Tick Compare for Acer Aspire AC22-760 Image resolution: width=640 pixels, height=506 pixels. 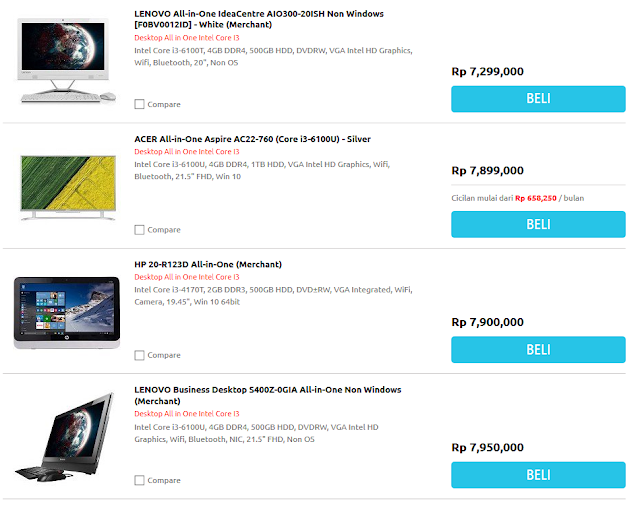tap(139, 230)
